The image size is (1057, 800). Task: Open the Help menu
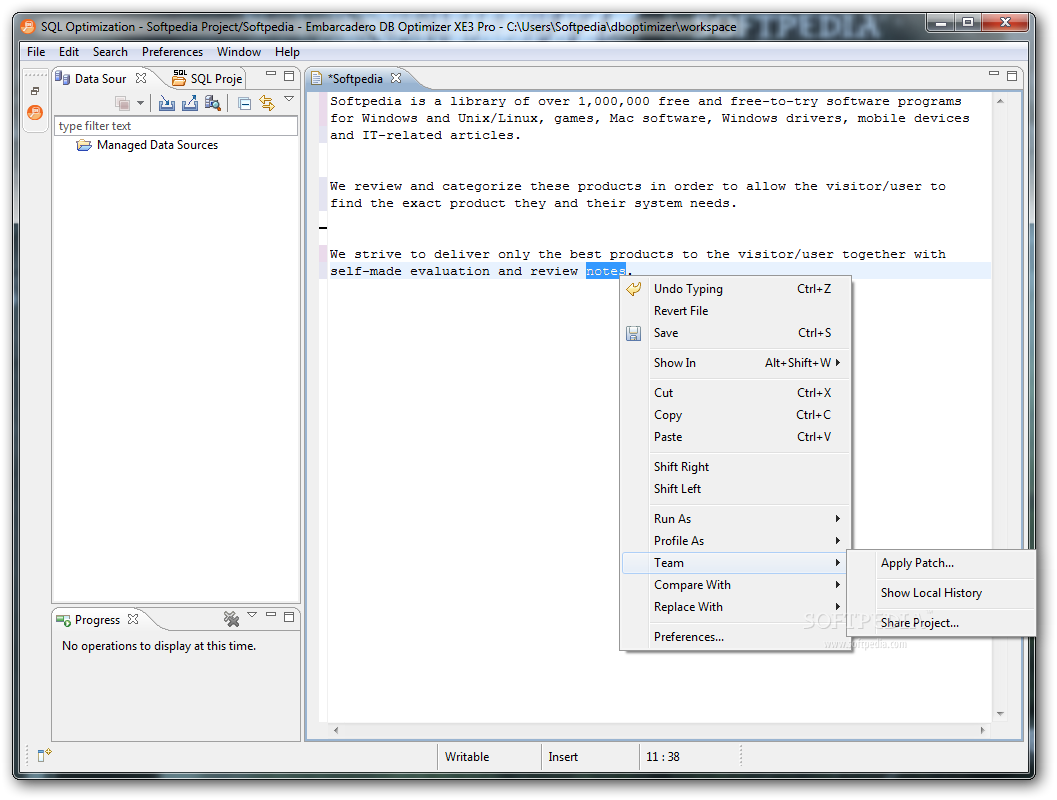click(x=287, y=52)
